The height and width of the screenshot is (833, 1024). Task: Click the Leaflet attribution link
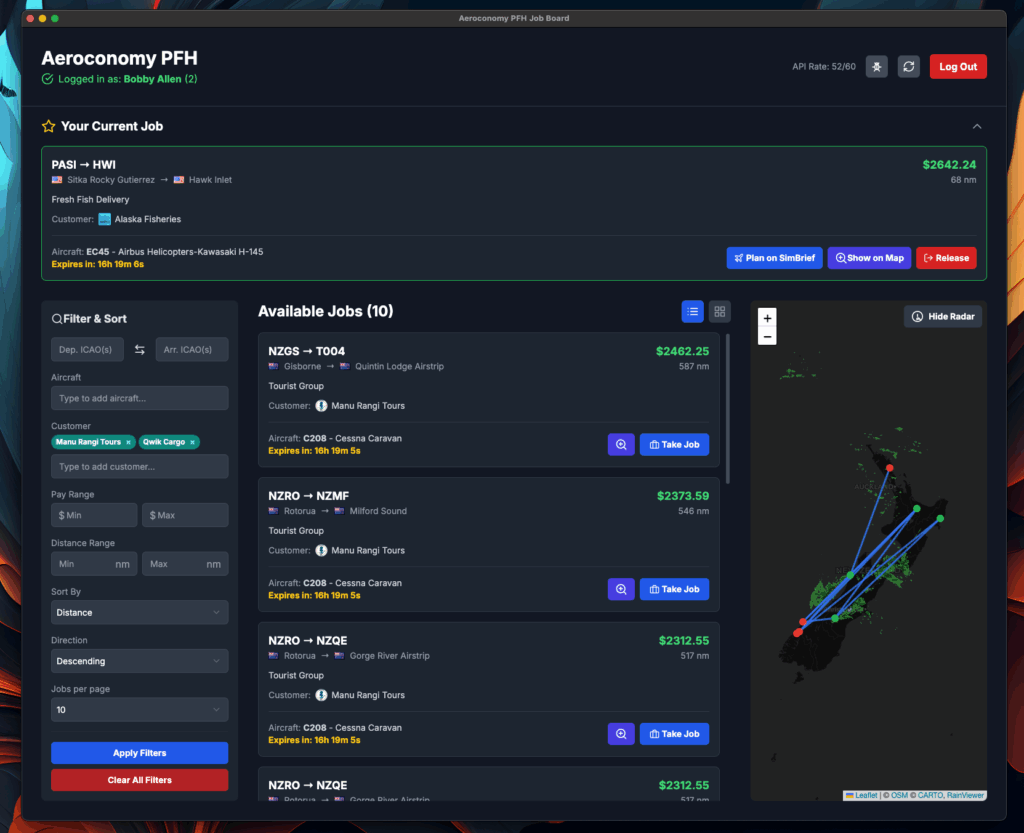click(x=866, y=795)
